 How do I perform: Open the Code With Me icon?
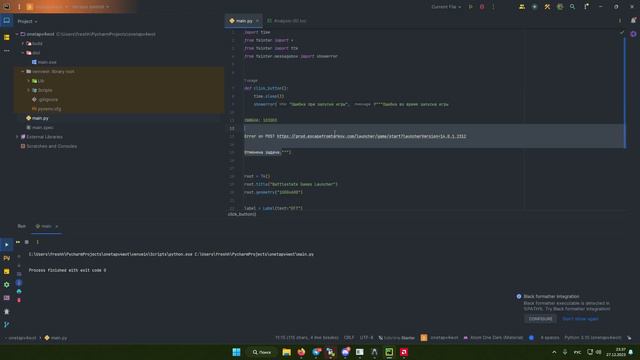pos(522,7)
